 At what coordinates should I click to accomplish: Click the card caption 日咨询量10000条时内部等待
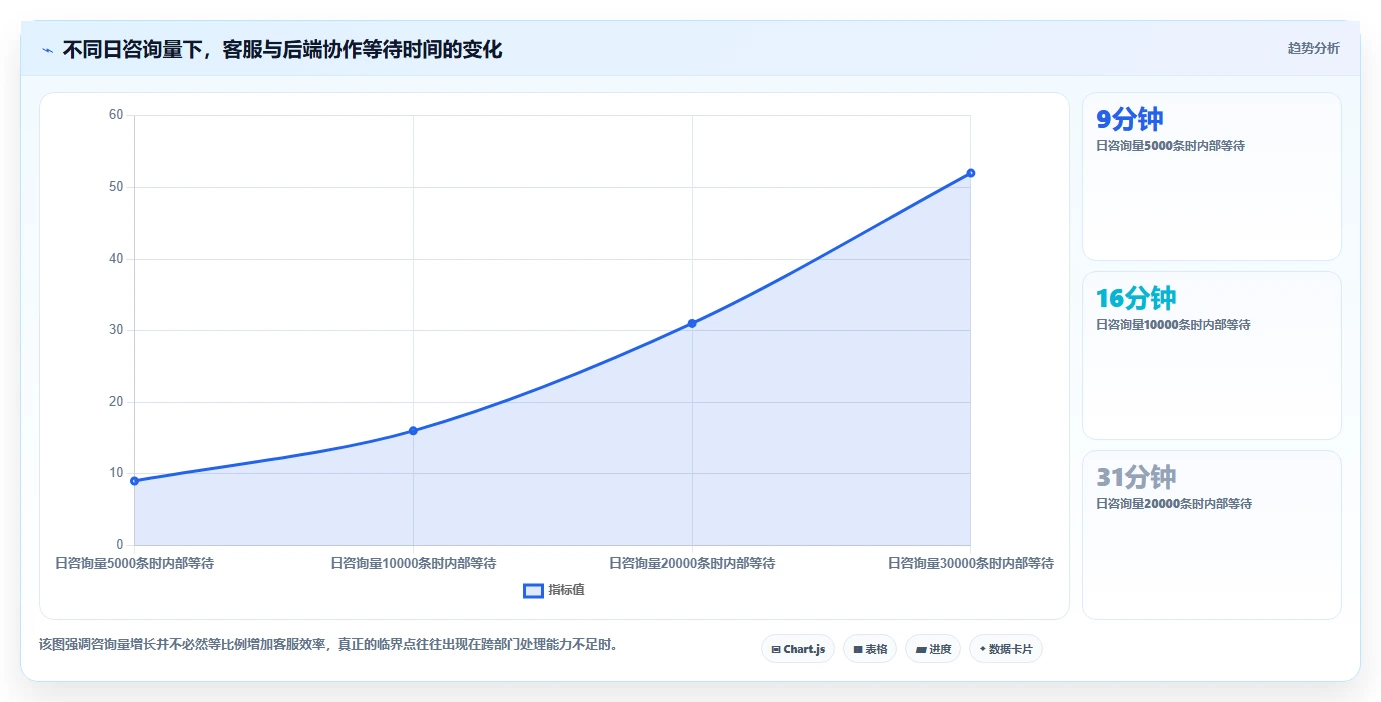click(x=1174, y=325)
